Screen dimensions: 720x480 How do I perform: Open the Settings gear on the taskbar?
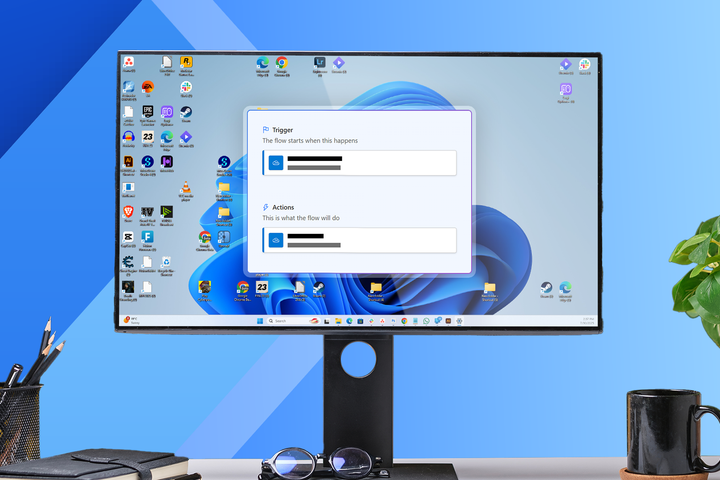pos(459,321)
